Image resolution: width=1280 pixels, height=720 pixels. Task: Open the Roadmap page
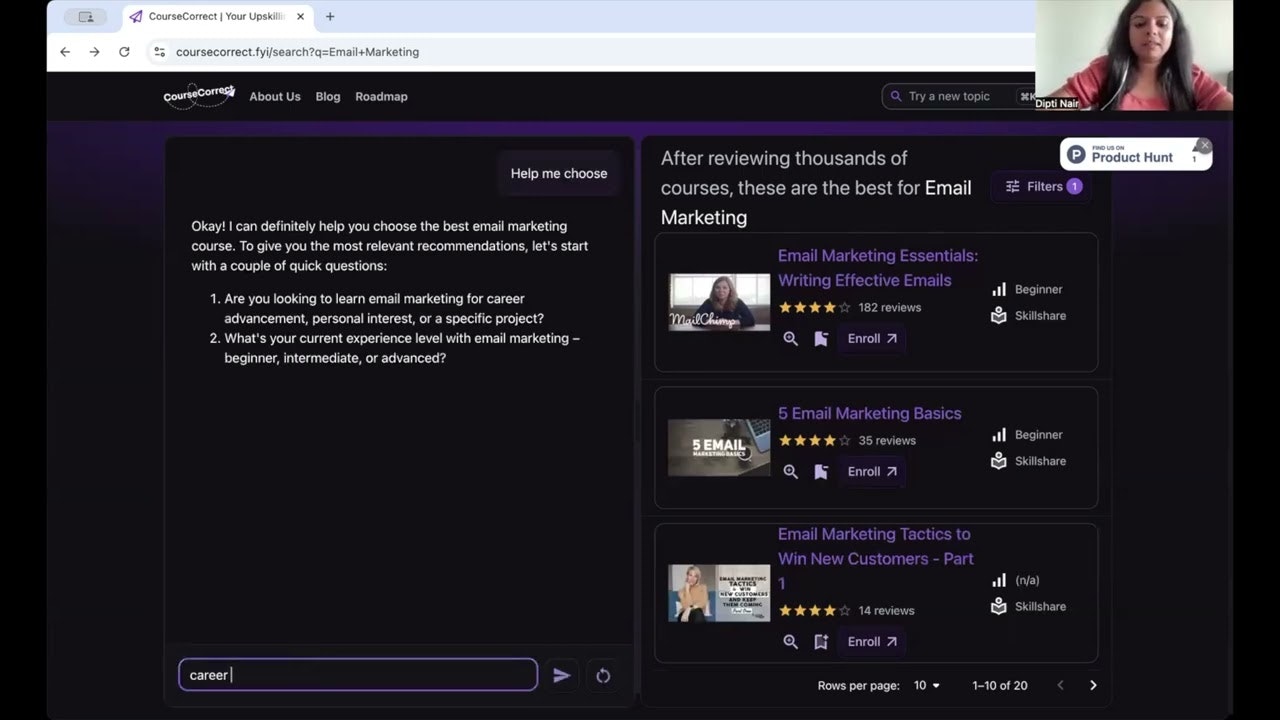pos(381,97)
